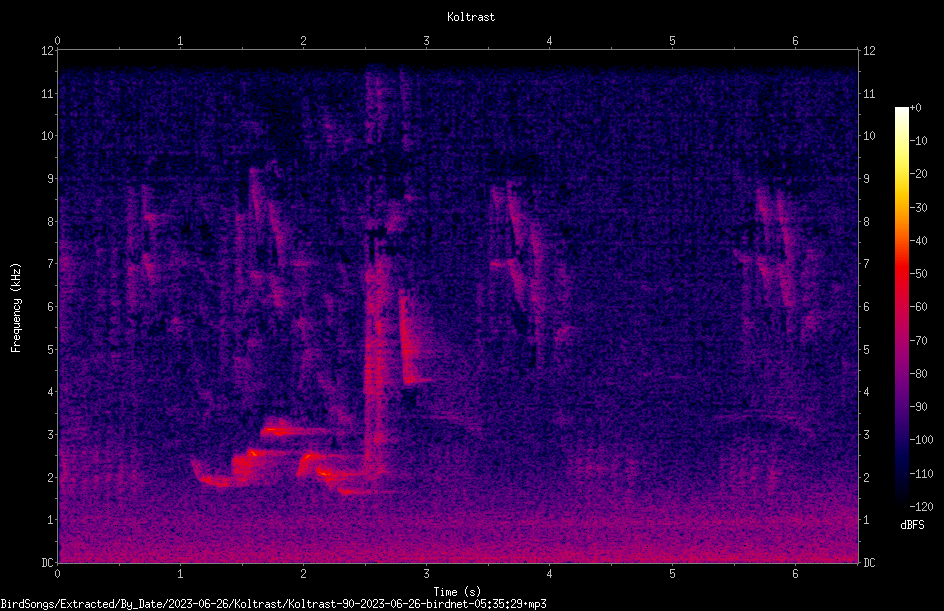Click the Time (s) axis label
944x611 pixels.
tap(457, 592)
